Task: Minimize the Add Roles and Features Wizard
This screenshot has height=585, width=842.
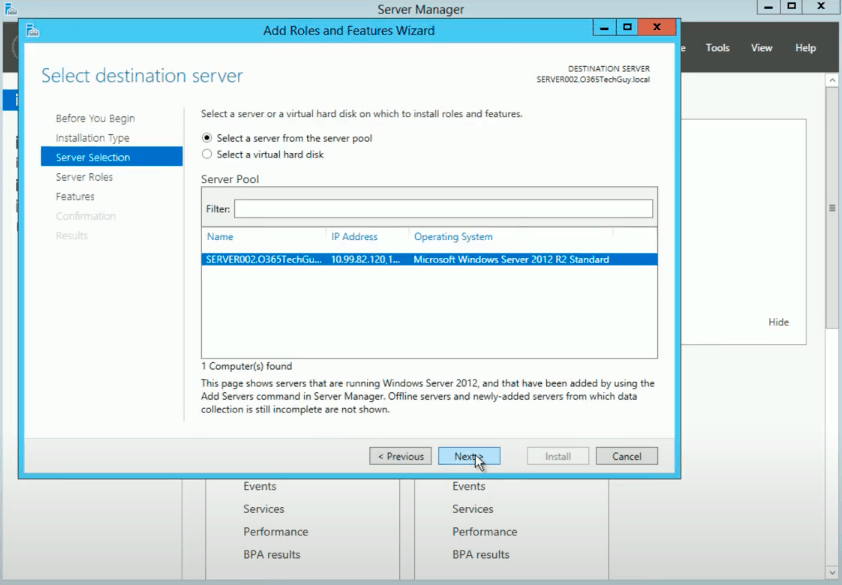Action: 604,27
